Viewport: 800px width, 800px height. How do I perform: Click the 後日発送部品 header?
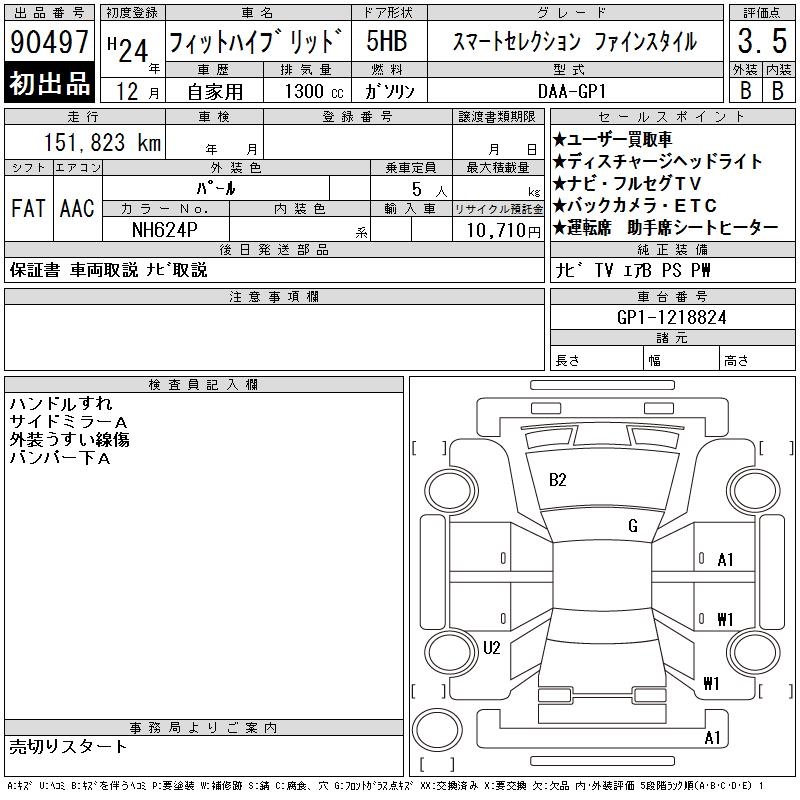tap(274, 249)
